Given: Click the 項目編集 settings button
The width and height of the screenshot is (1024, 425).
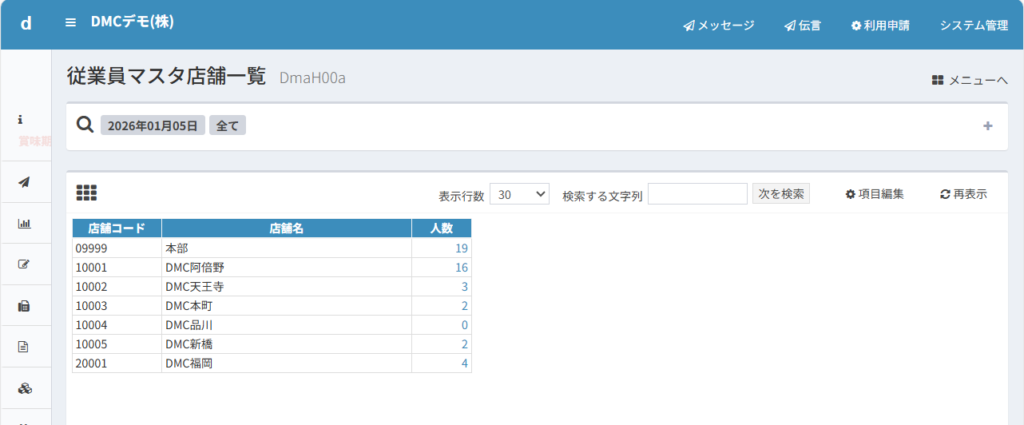Looking at the screenshot, I should [874, 194].
